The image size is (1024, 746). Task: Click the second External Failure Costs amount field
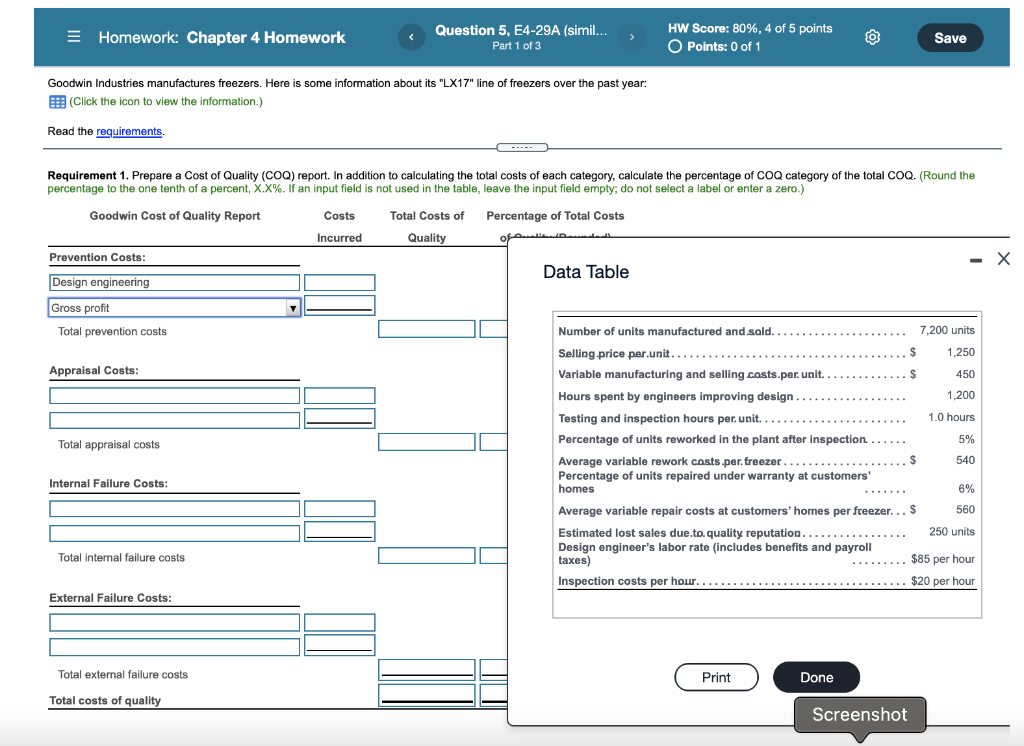[x=340, y=645]
